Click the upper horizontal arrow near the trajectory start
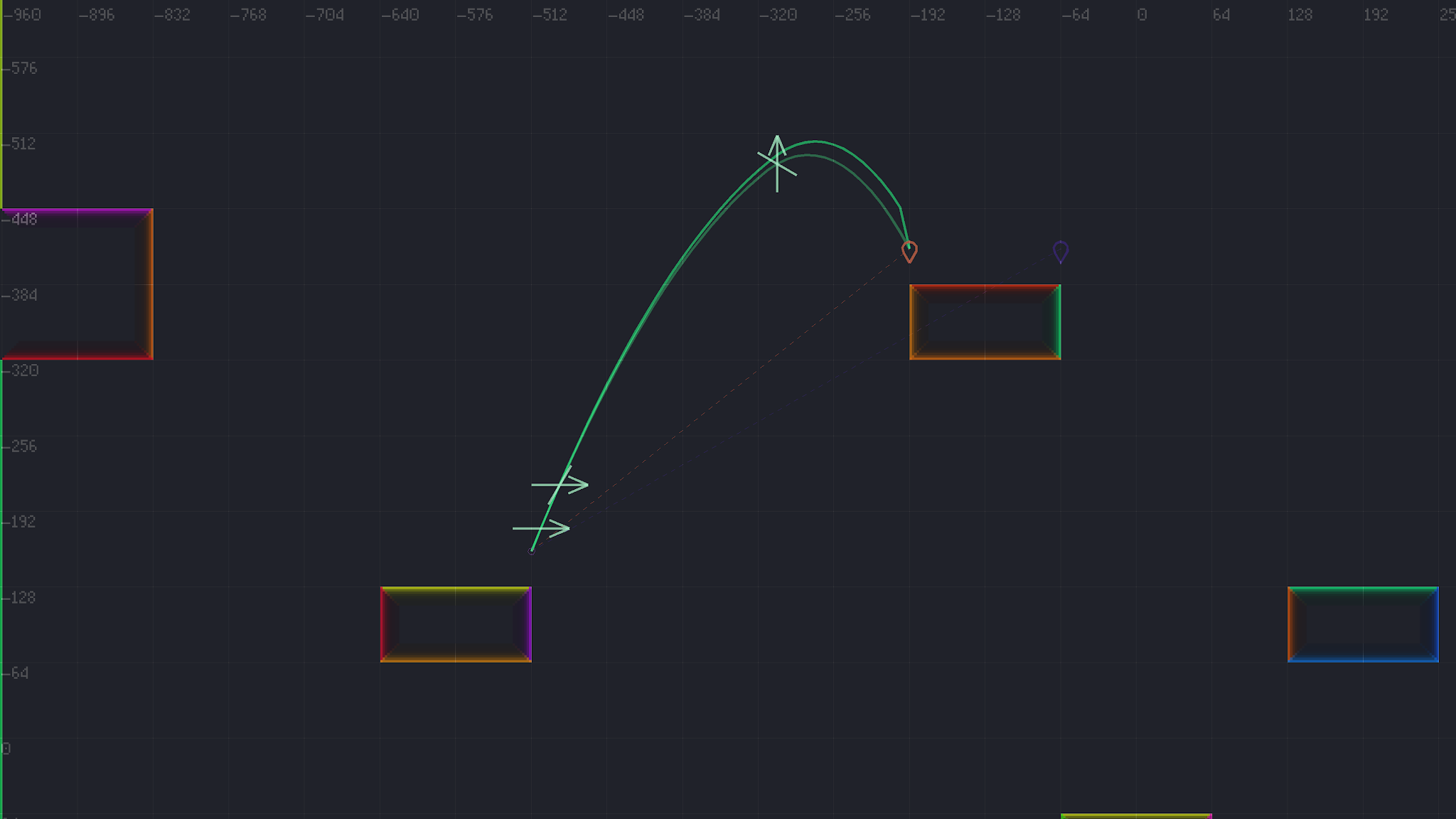This screenshot has height=819, width=1456. tap(560, 485)
